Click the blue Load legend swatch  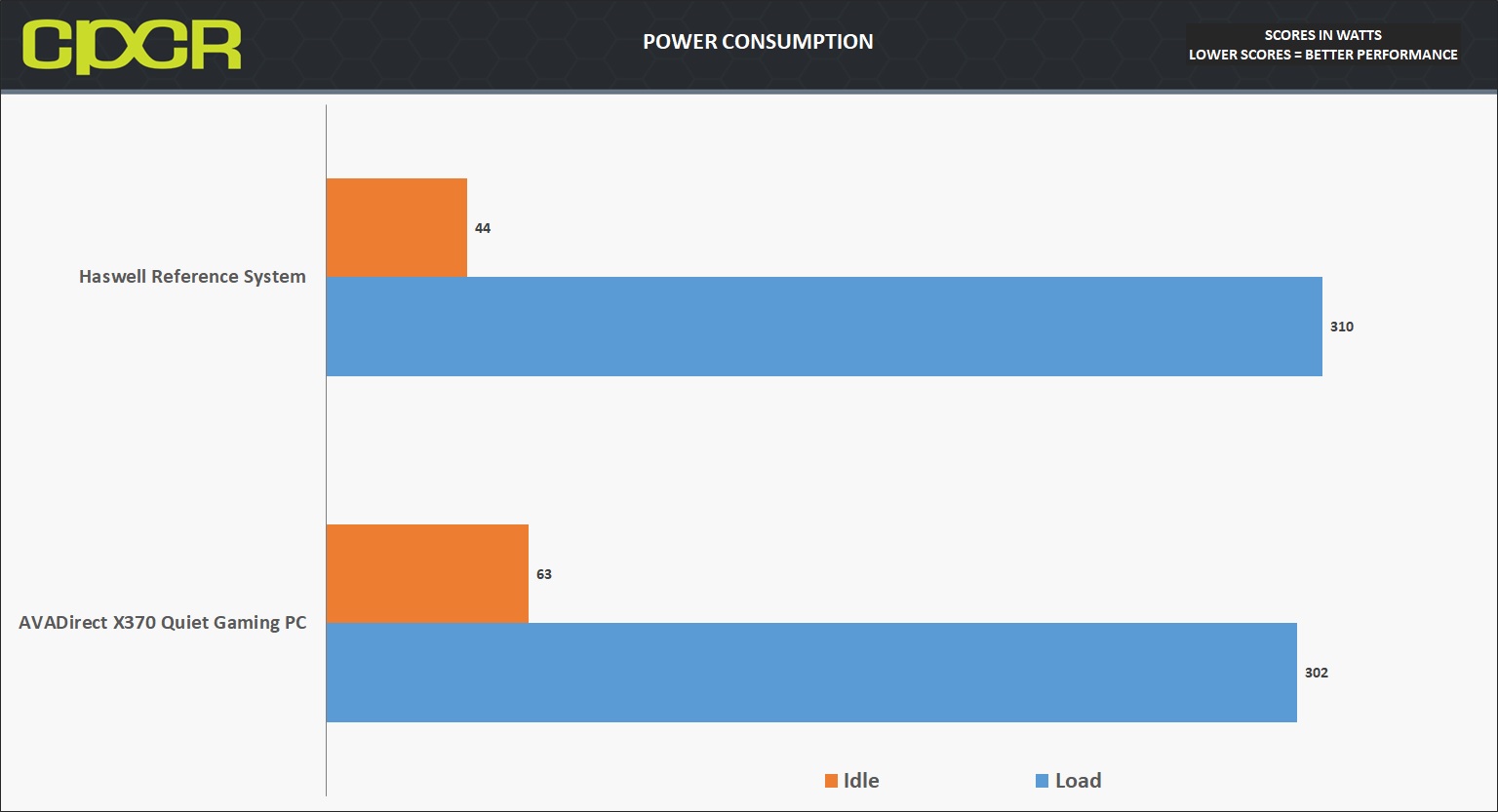[1042, 781]
